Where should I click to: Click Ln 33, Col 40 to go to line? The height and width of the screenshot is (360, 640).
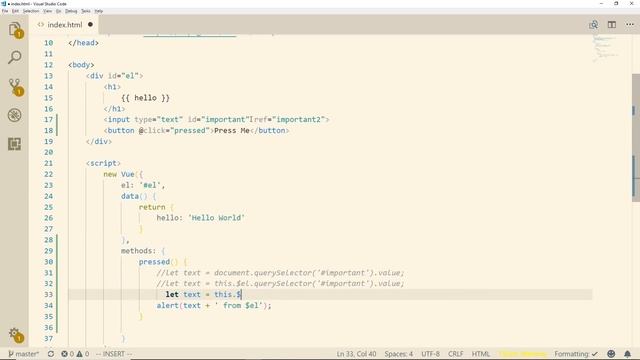coord(356,354)
